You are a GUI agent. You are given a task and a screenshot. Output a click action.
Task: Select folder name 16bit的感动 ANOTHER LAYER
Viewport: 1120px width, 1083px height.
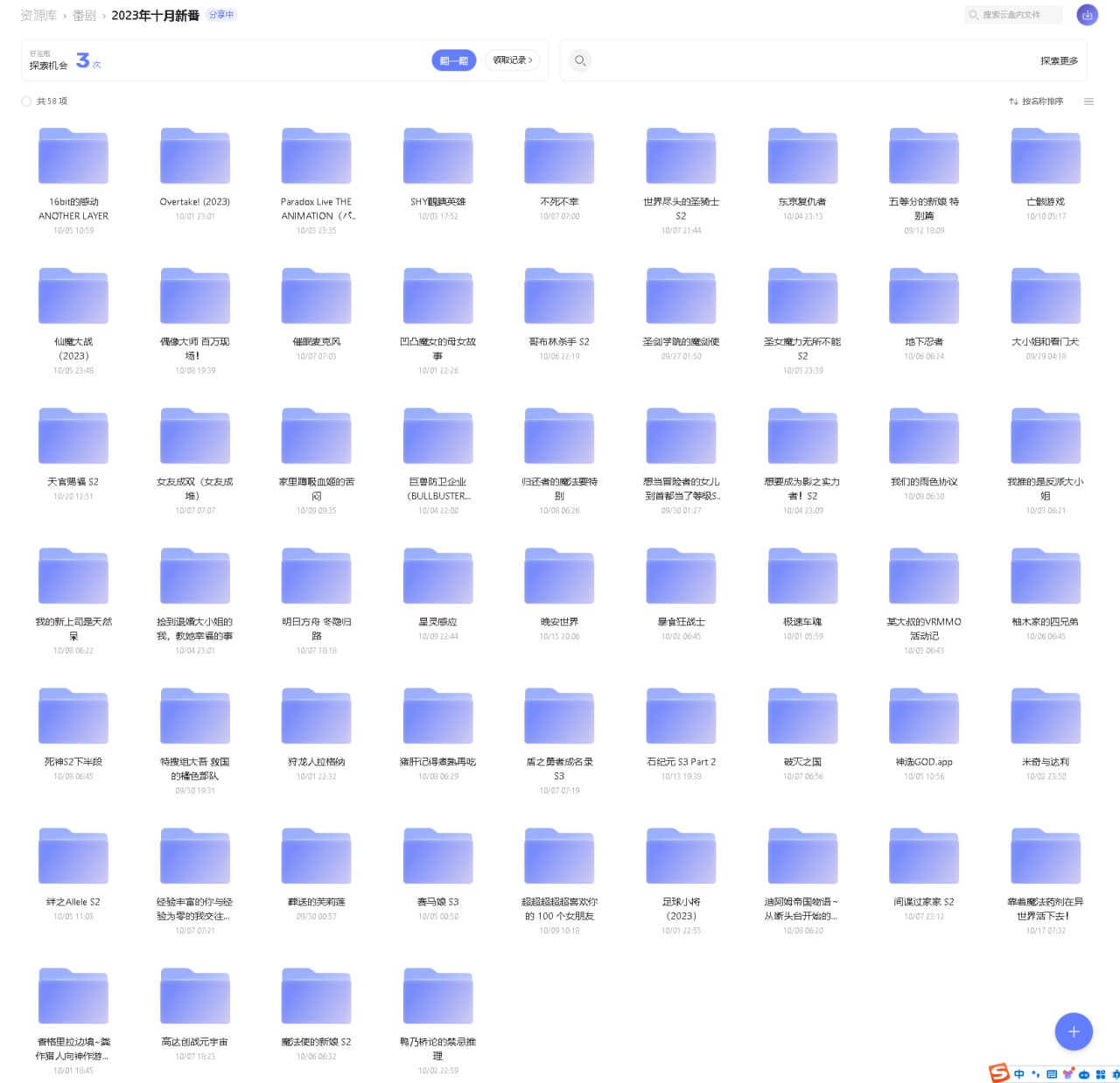pos(73,209)
